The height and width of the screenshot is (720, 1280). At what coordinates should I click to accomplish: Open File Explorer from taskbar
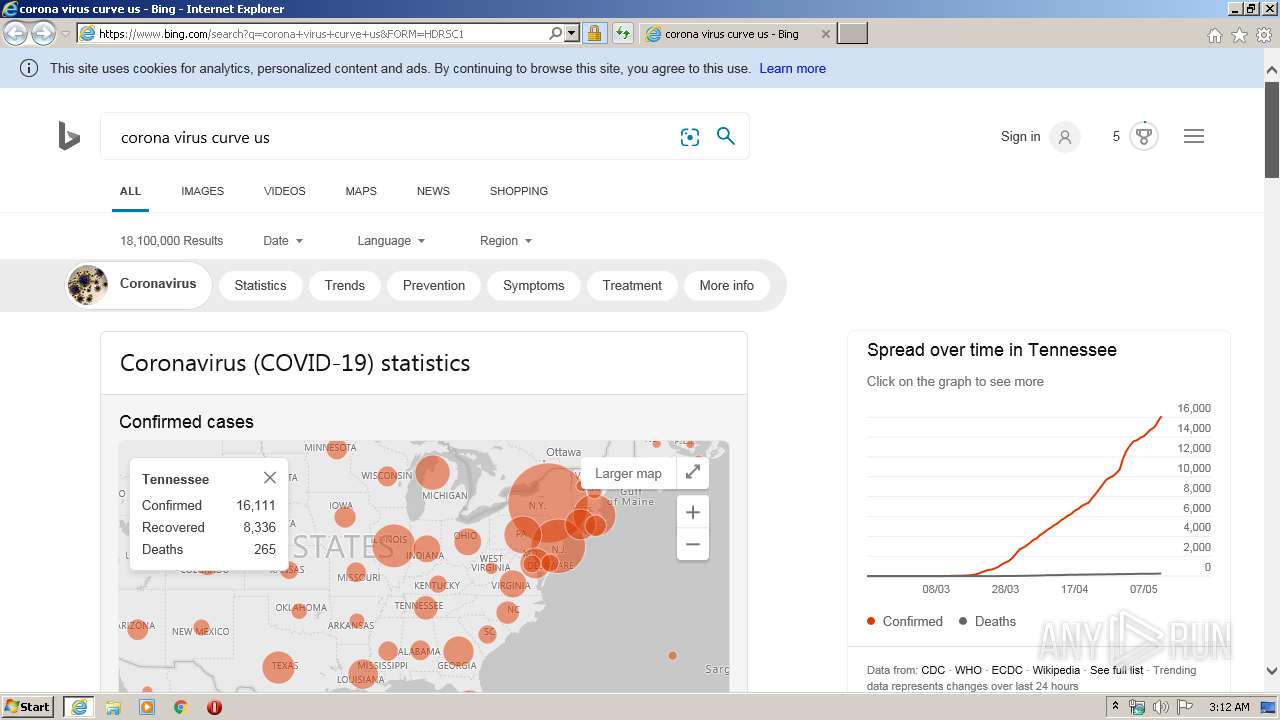[113, 707]
